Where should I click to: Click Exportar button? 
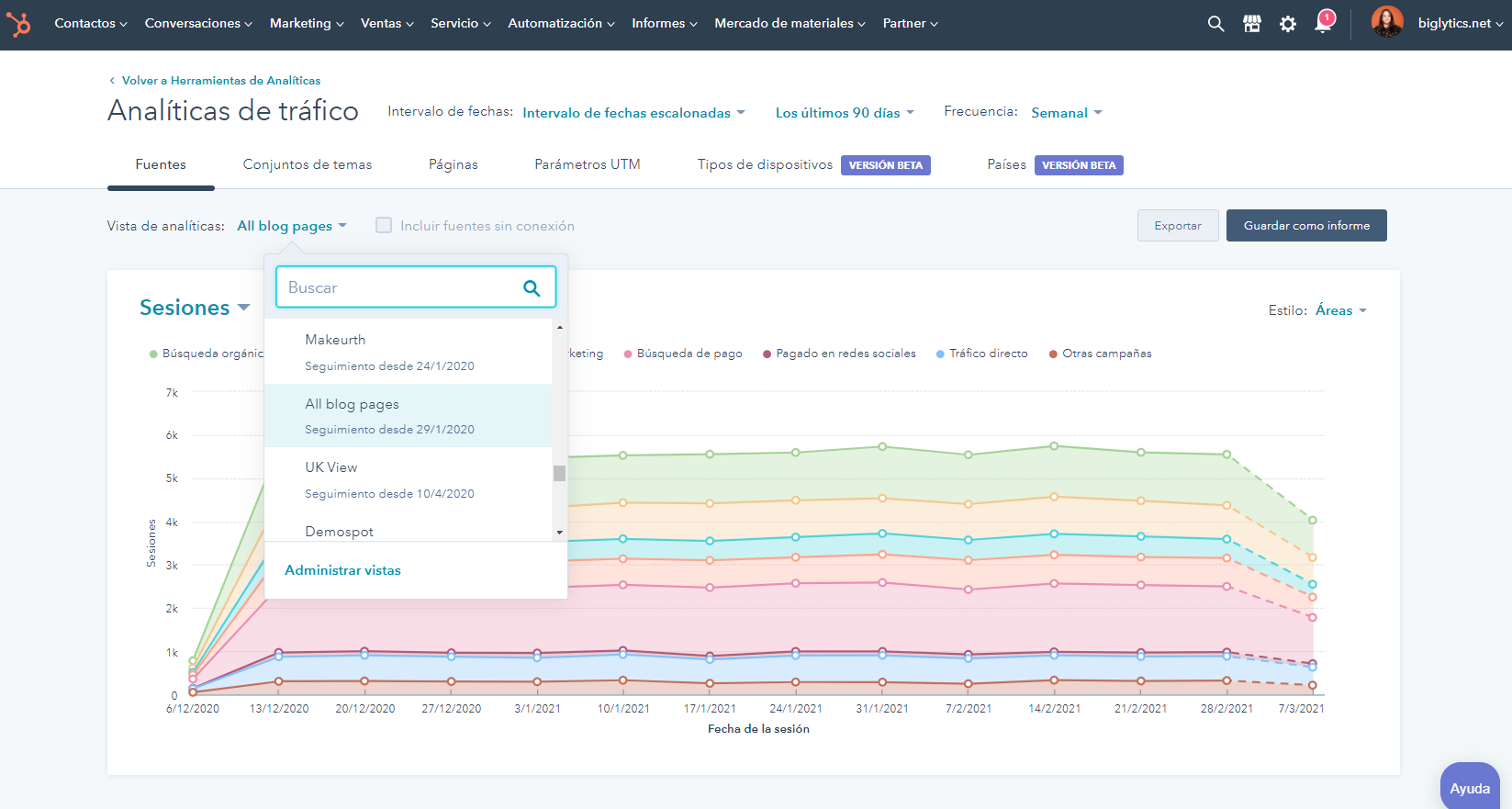(1178, 226)
